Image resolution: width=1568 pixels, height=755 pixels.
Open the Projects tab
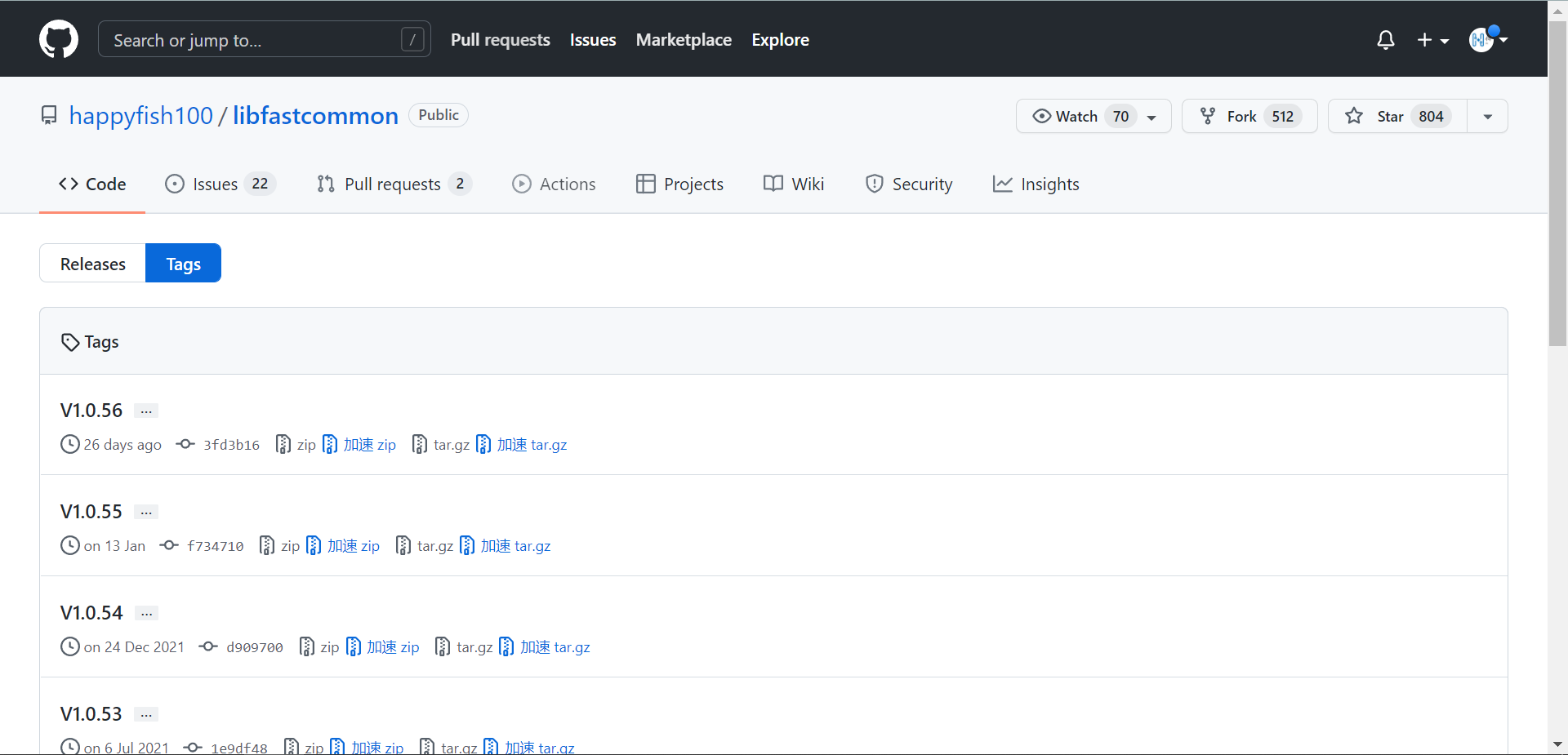679,184
